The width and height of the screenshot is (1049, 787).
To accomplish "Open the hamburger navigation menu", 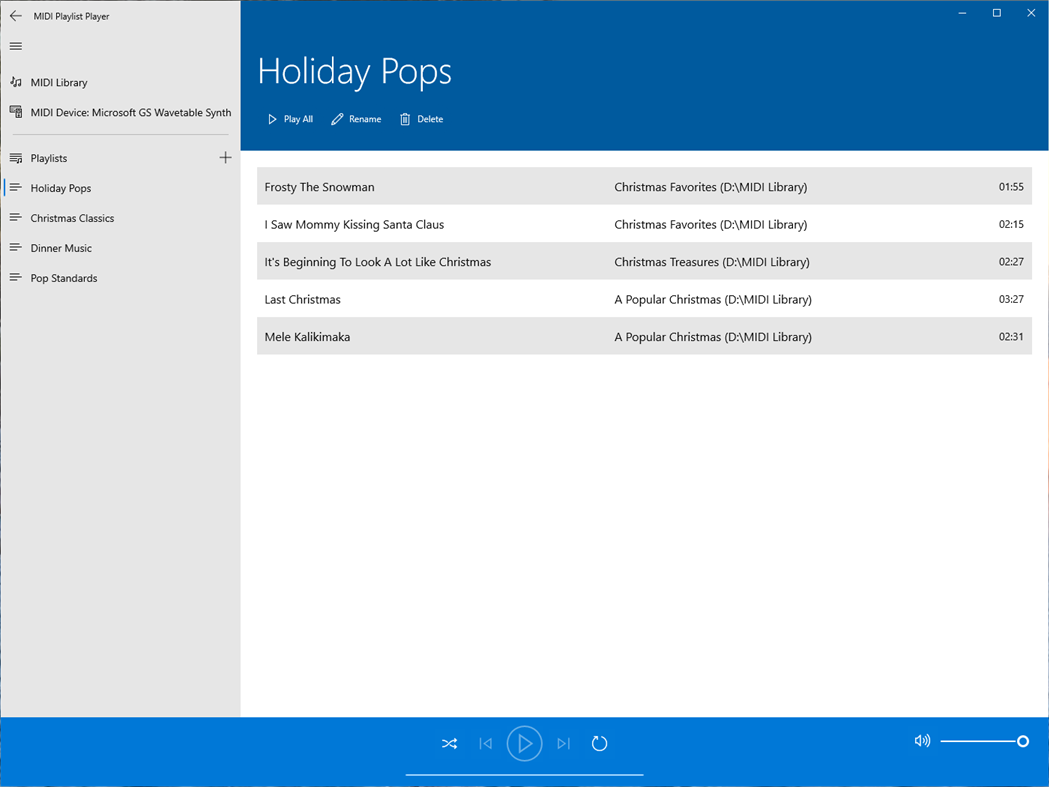I will (x=15, y=46).
